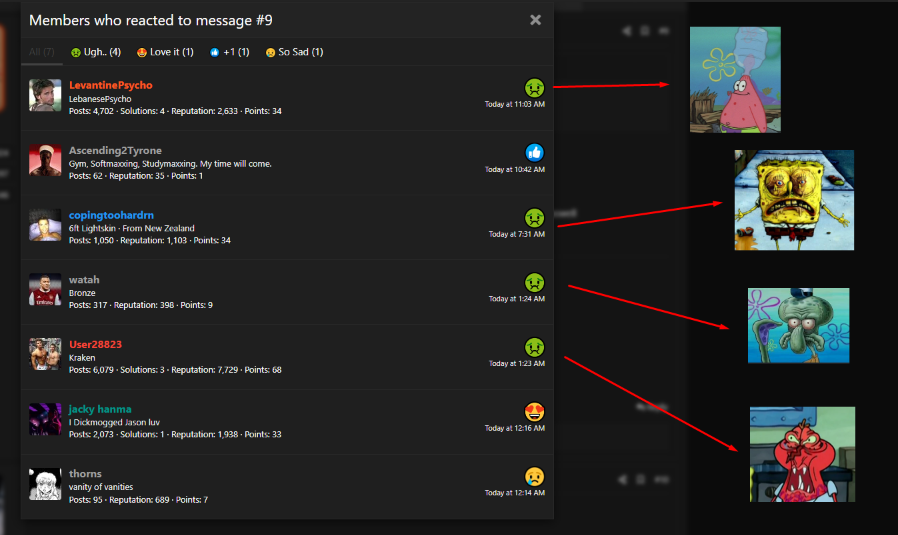Click the grimacing Squidward image
This screenshot has height=535, width=898.
798,325
